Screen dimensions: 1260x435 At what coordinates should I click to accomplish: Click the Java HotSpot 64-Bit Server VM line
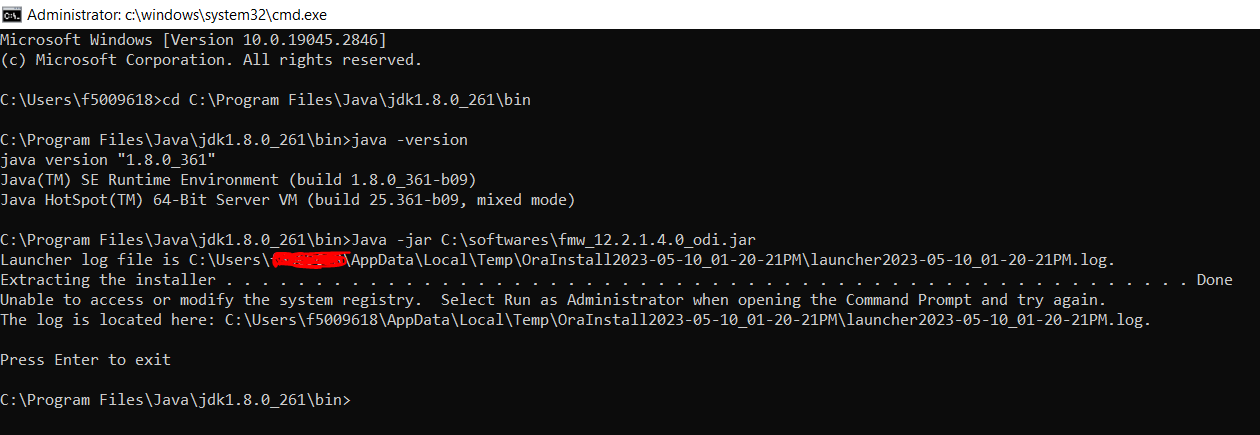[288, 200]
